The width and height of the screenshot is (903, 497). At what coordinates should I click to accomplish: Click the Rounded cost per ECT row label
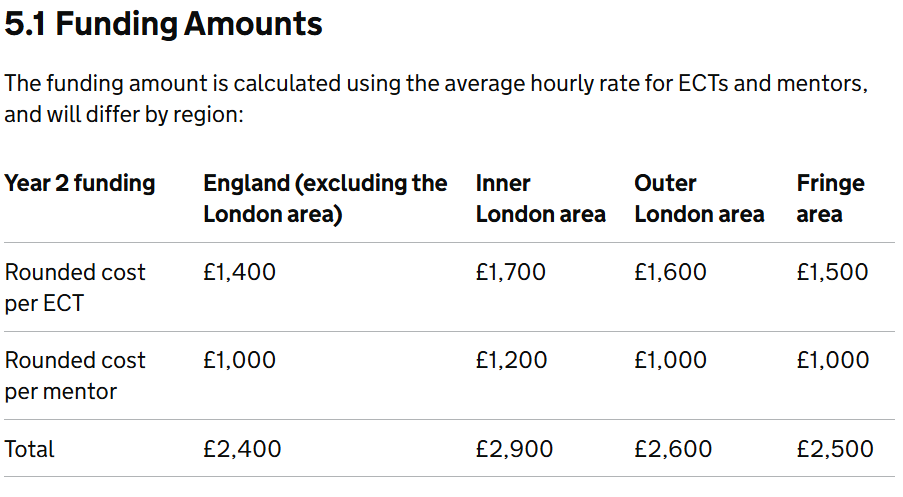tap(75, 287)
